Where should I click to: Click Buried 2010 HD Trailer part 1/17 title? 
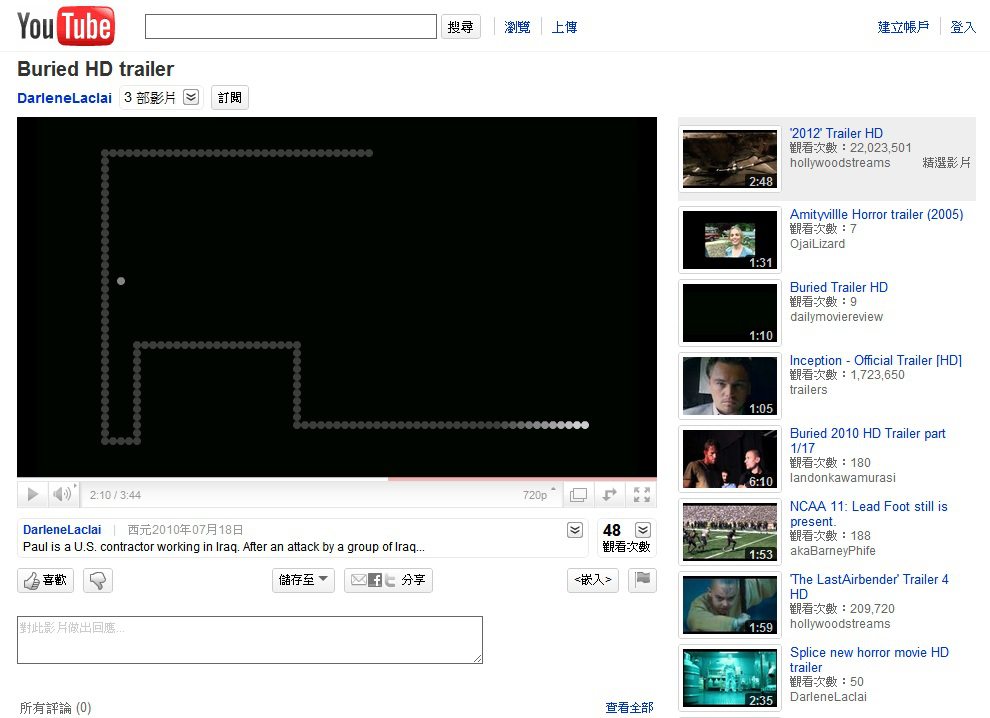click(868, 440)
